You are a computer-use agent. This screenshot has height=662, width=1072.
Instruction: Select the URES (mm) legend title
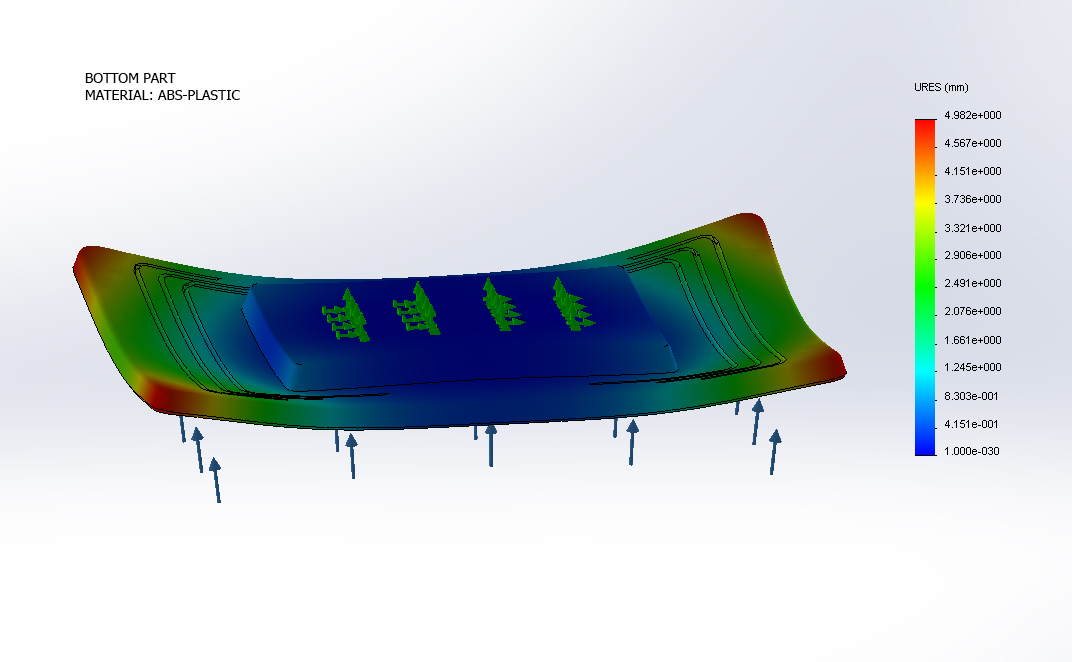point(941,88)
